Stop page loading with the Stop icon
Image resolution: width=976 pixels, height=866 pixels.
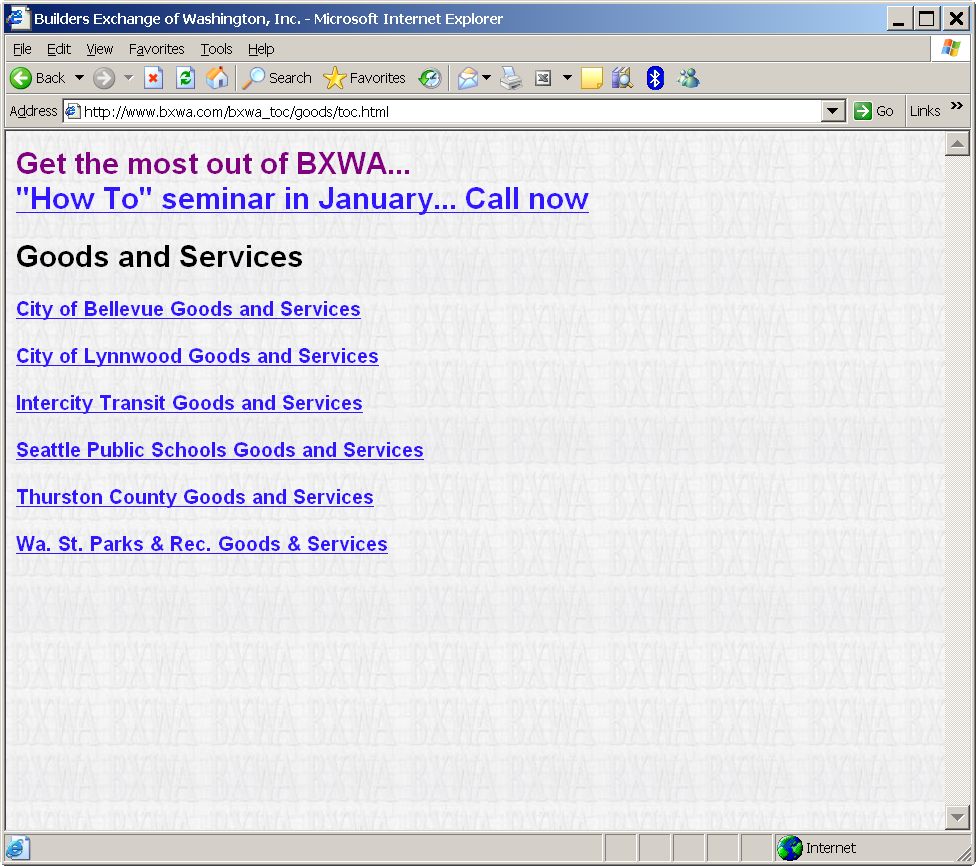tap(153, 78)
